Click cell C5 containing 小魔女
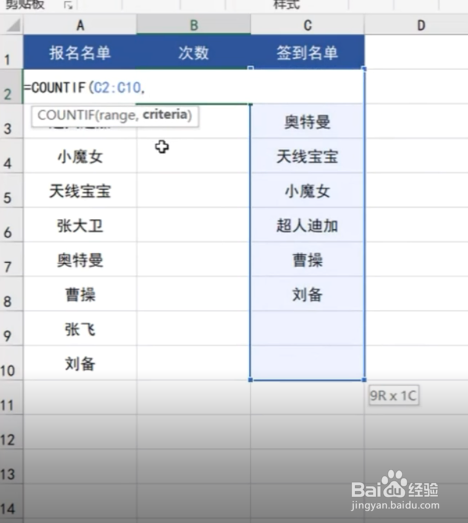 (x=307, y=190)
